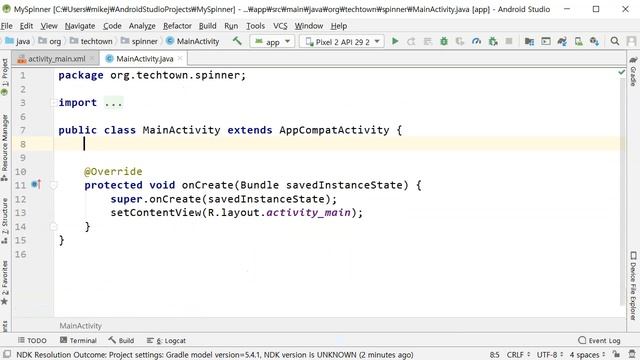
Task: Open the Analyze menu
Action: (142, 26)
